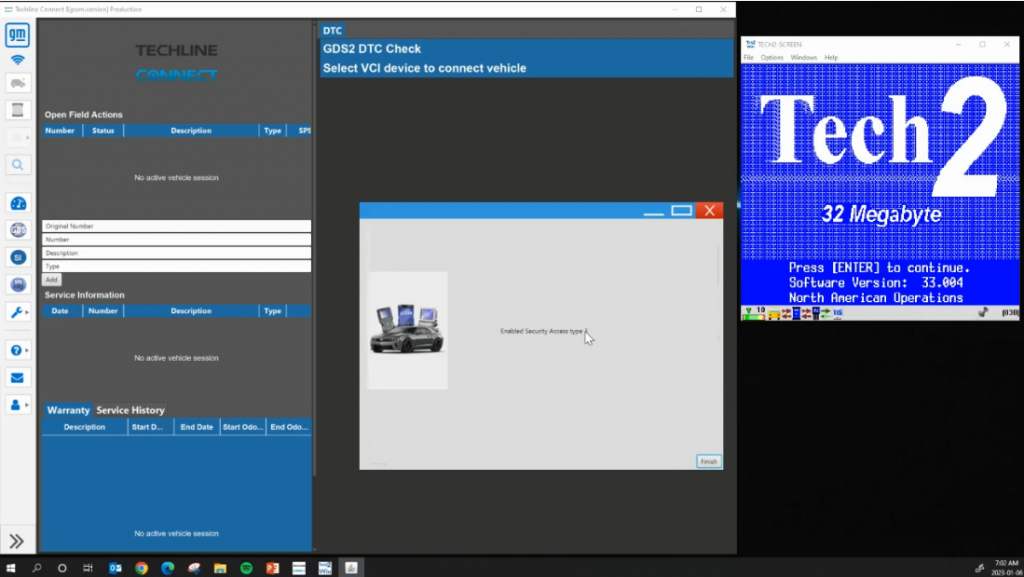Open Outlook from the taskbar
The width and height of the screenshot is (1024, 577).
click(x=115, y=568)
